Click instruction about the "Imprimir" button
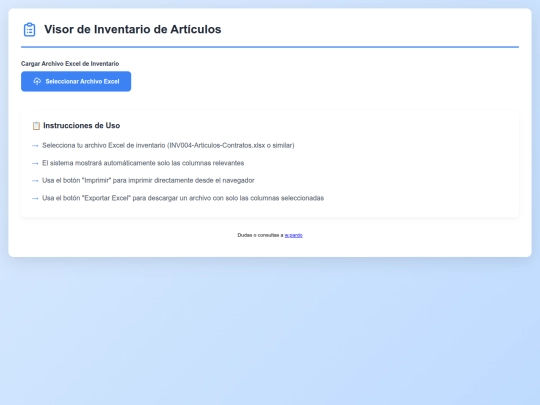Image resolution: width=540 pixels, height=405 pixels. coord(148,180)
